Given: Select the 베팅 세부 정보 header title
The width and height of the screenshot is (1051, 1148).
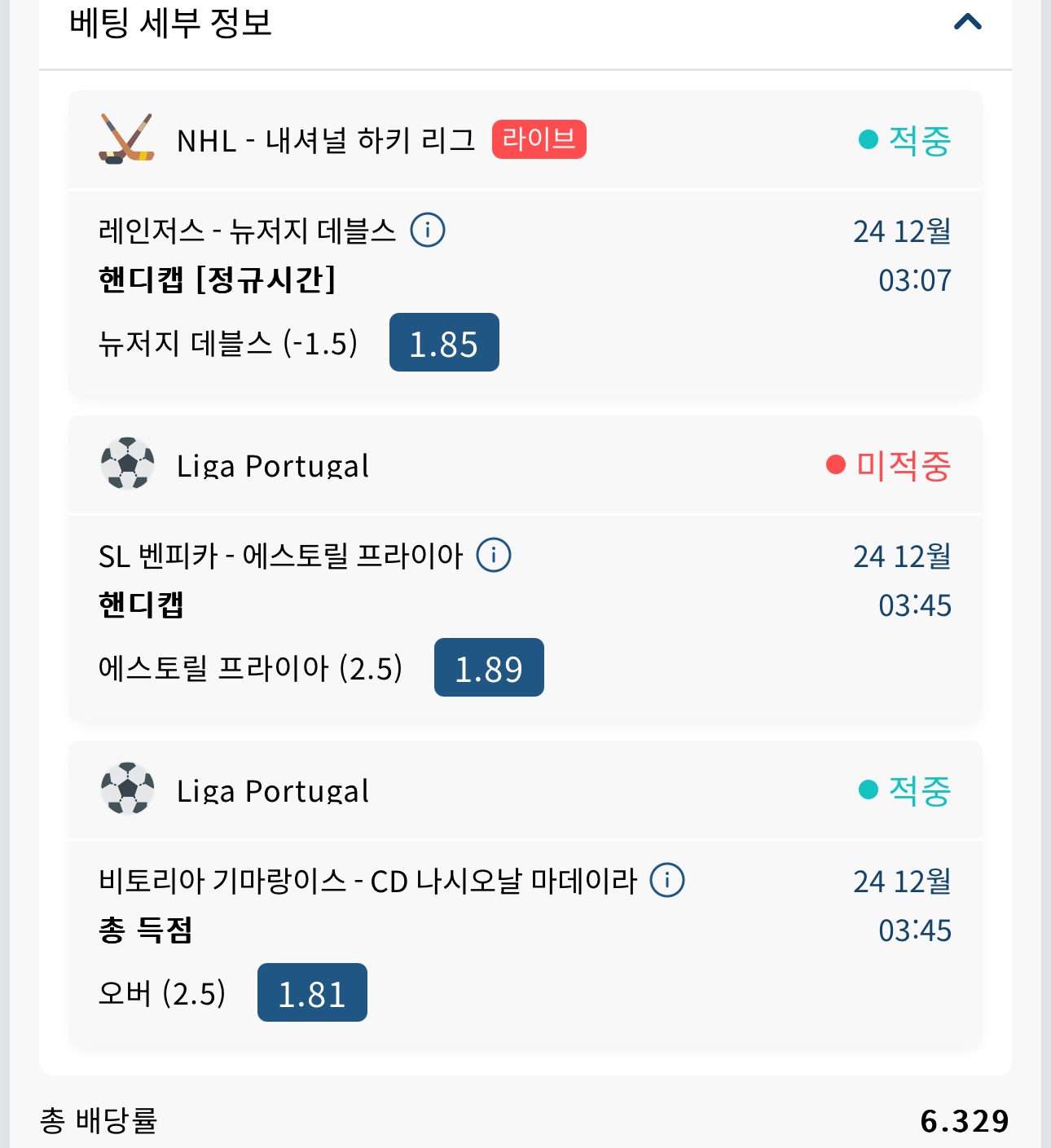Looking at the screenshot, I should coord(170,22).
